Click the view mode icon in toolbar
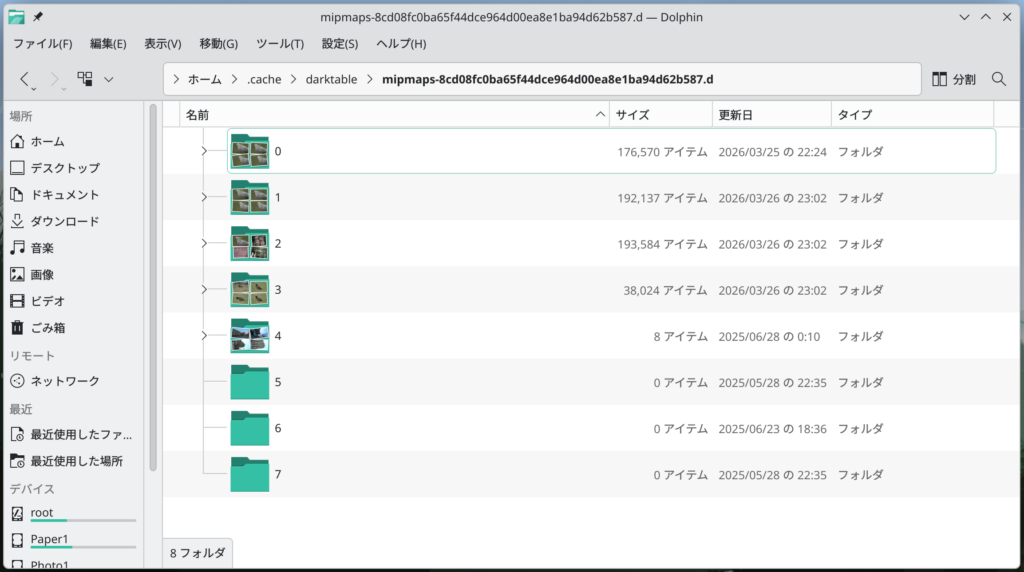Viewport: 1024px width, 572px height. click(85, 79)
